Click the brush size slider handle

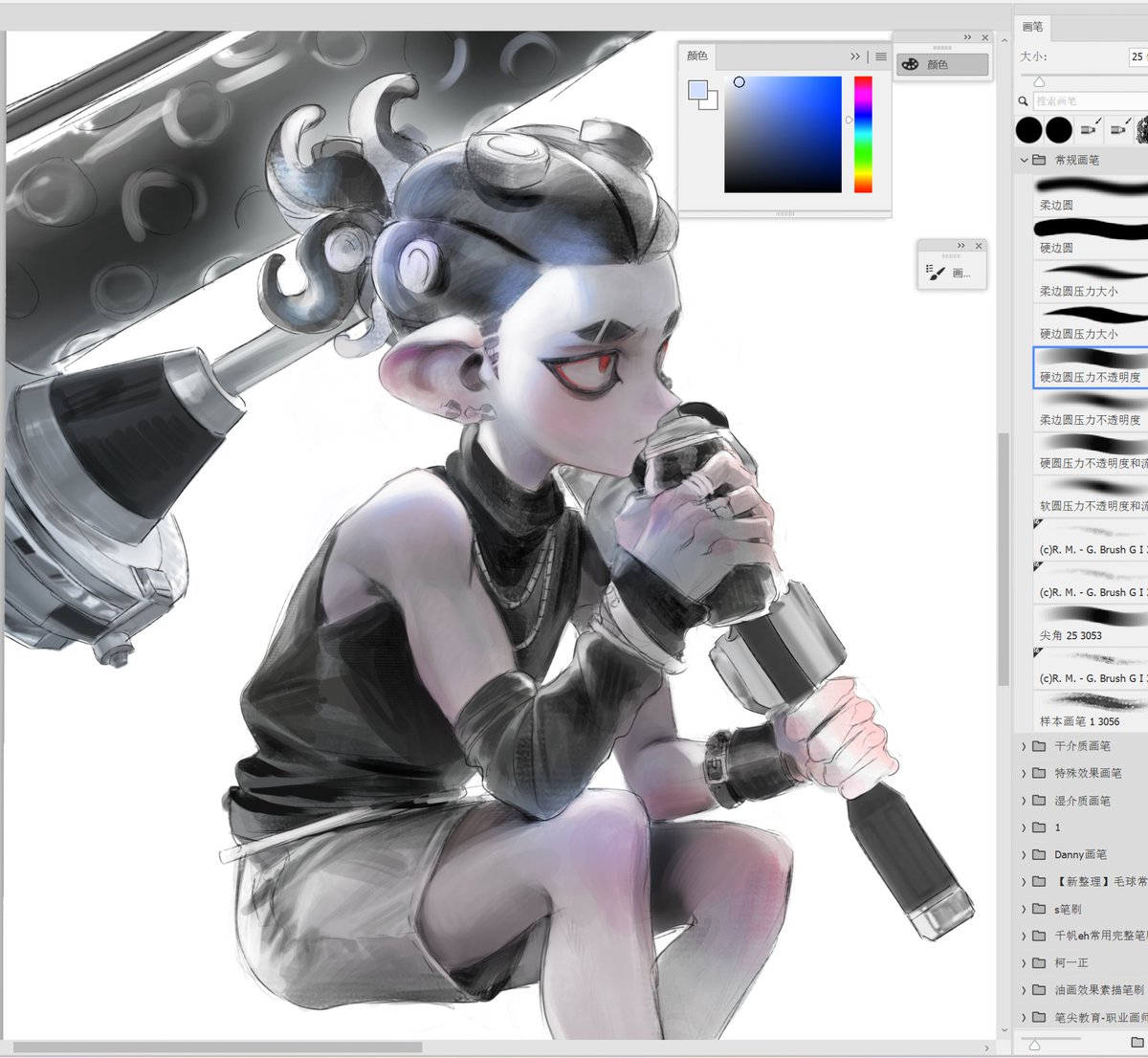pos(1039,81)
